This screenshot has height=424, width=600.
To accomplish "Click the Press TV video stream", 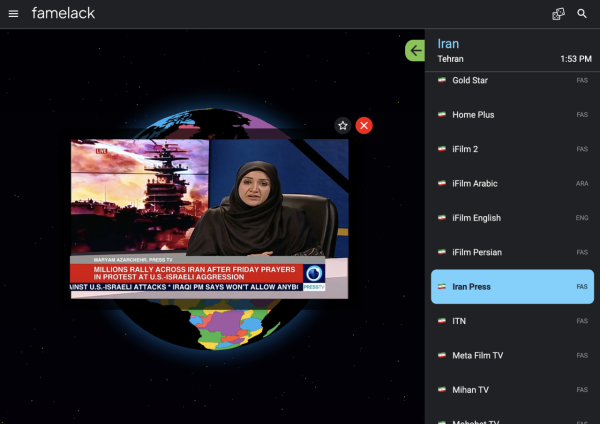I will [x=209, y=218].
